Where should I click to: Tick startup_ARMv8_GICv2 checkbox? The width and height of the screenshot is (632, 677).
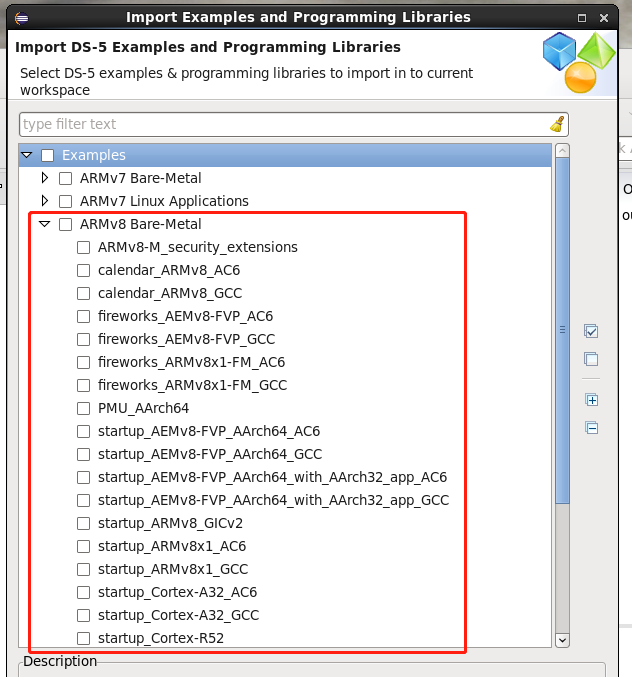83,523
